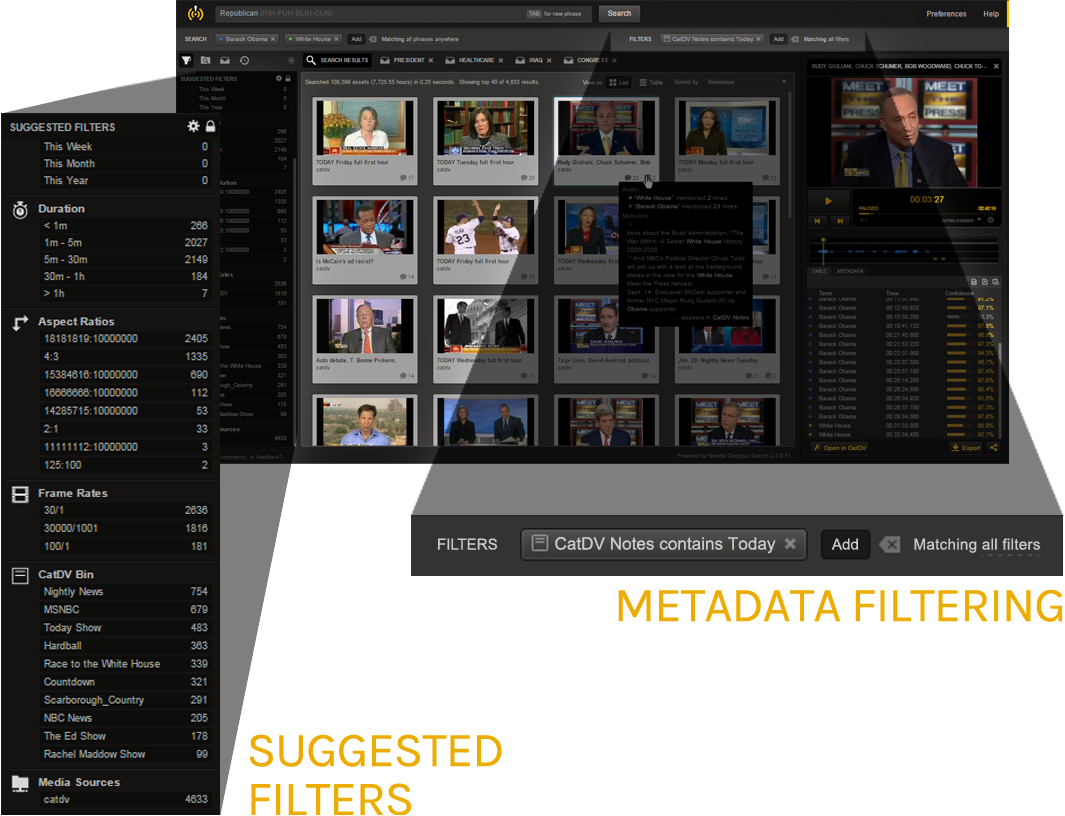Jump to the next hit in player
Screen dimensions: 1065x816
click(840, 221)
